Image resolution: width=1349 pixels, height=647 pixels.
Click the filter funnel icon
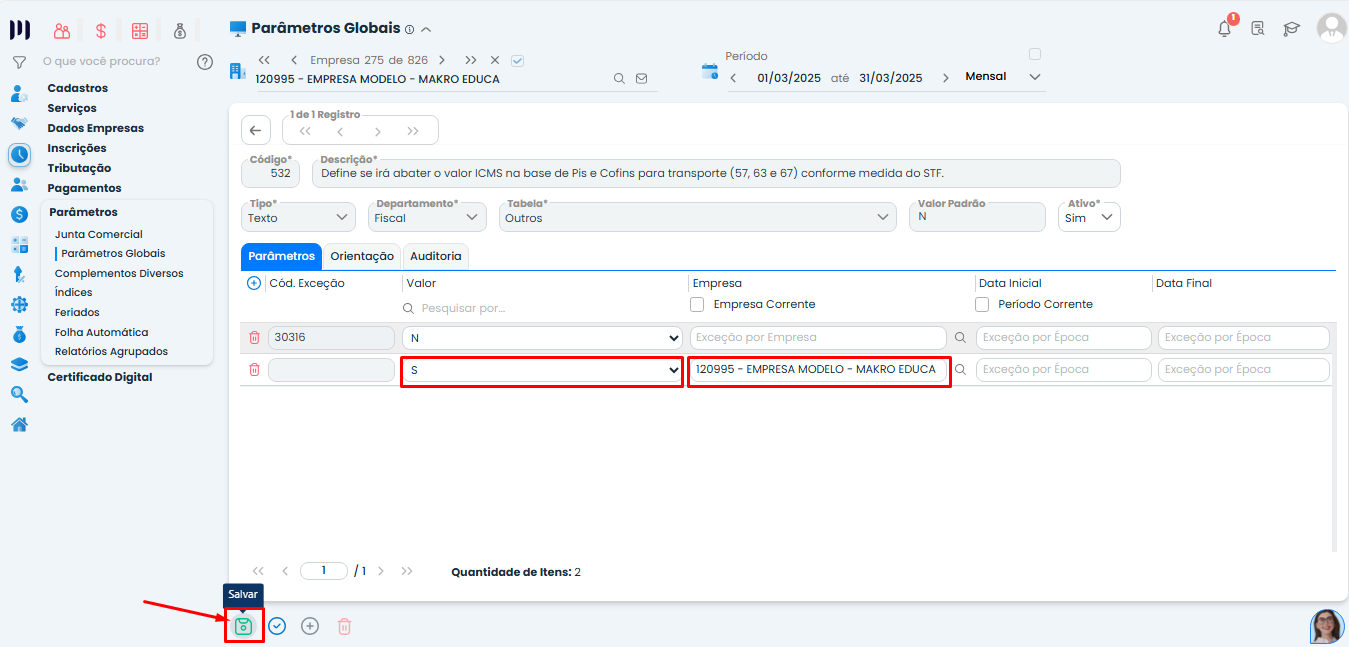point(18,62)
